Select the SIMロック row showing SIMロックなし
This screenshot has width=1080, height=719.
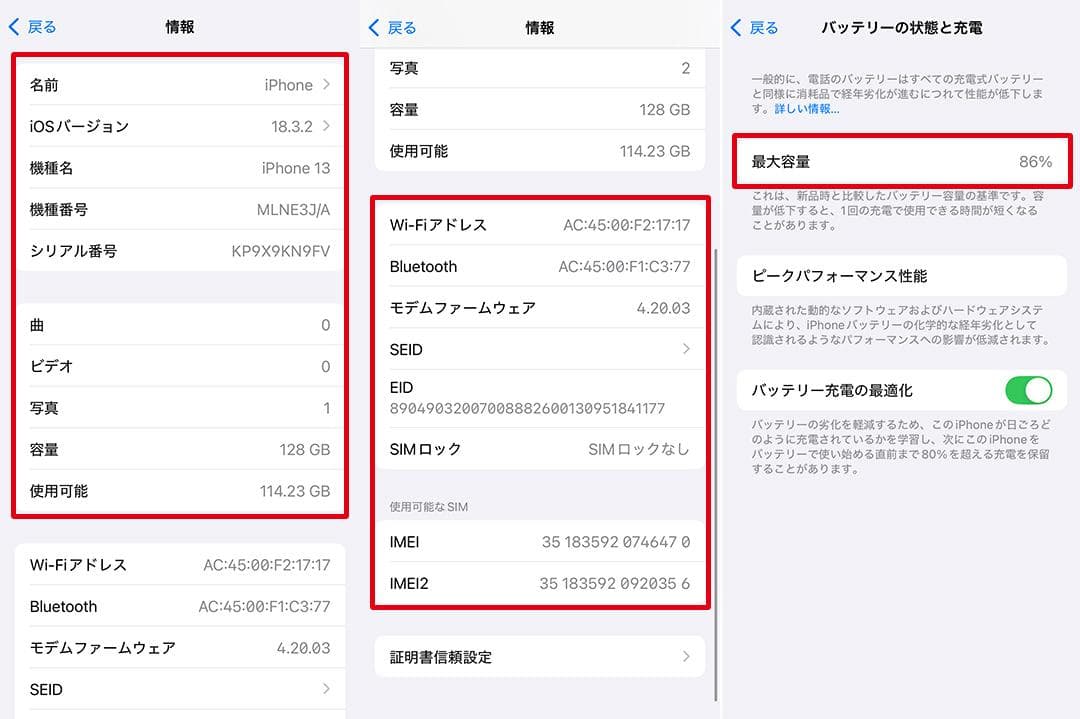pyautogui.click(x=540, y=449)
